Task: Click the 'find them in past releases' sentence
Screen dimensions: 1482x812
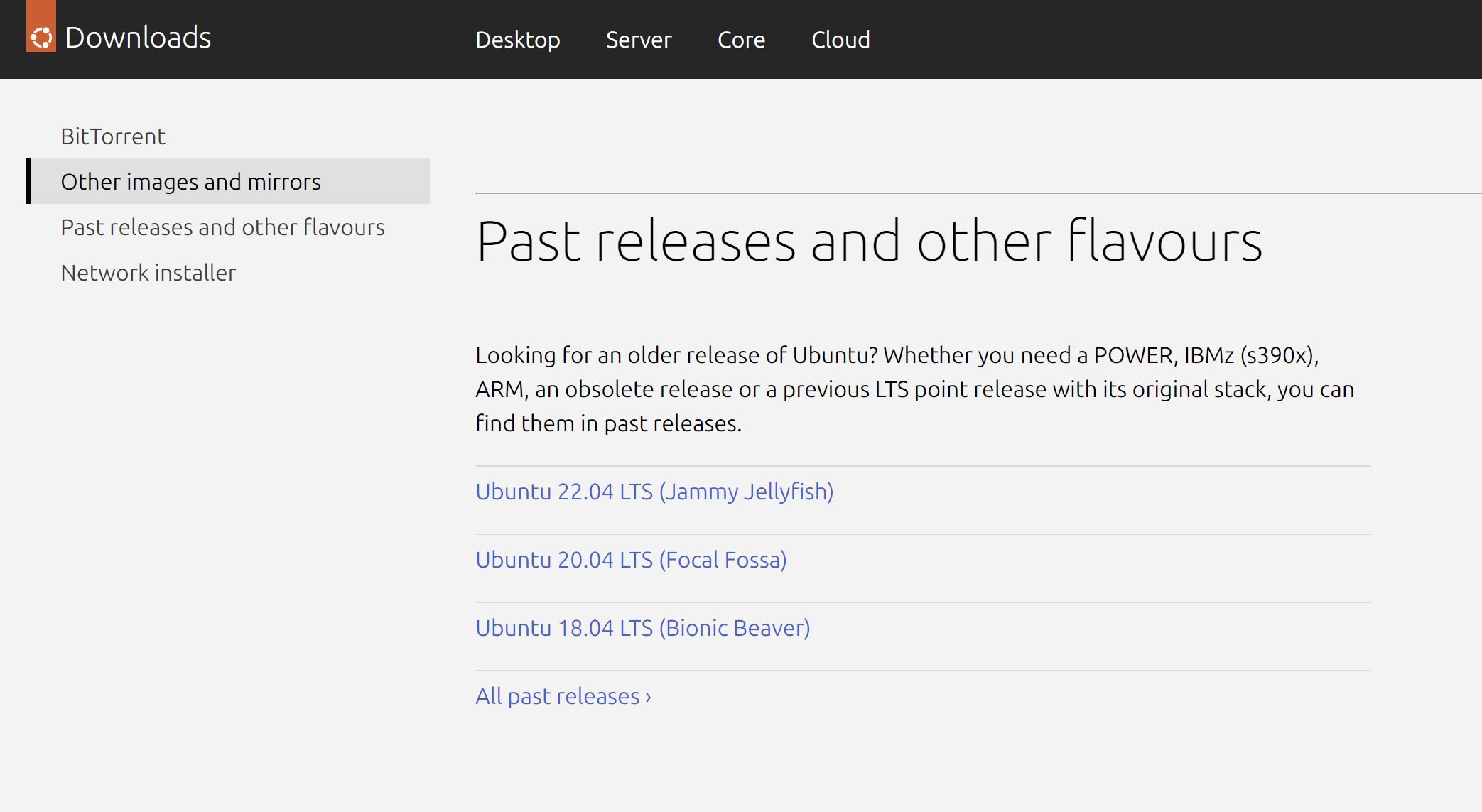Action: pos(608,423)
